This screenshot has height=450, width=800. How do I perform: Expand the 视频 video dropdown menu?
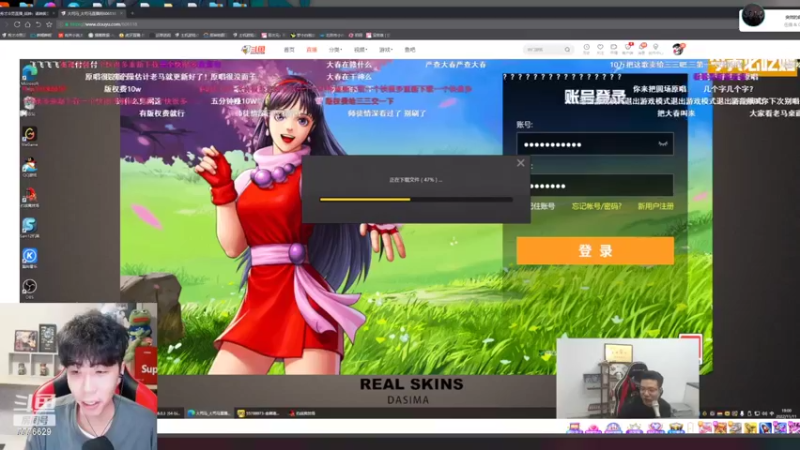(x=360, y=49)
